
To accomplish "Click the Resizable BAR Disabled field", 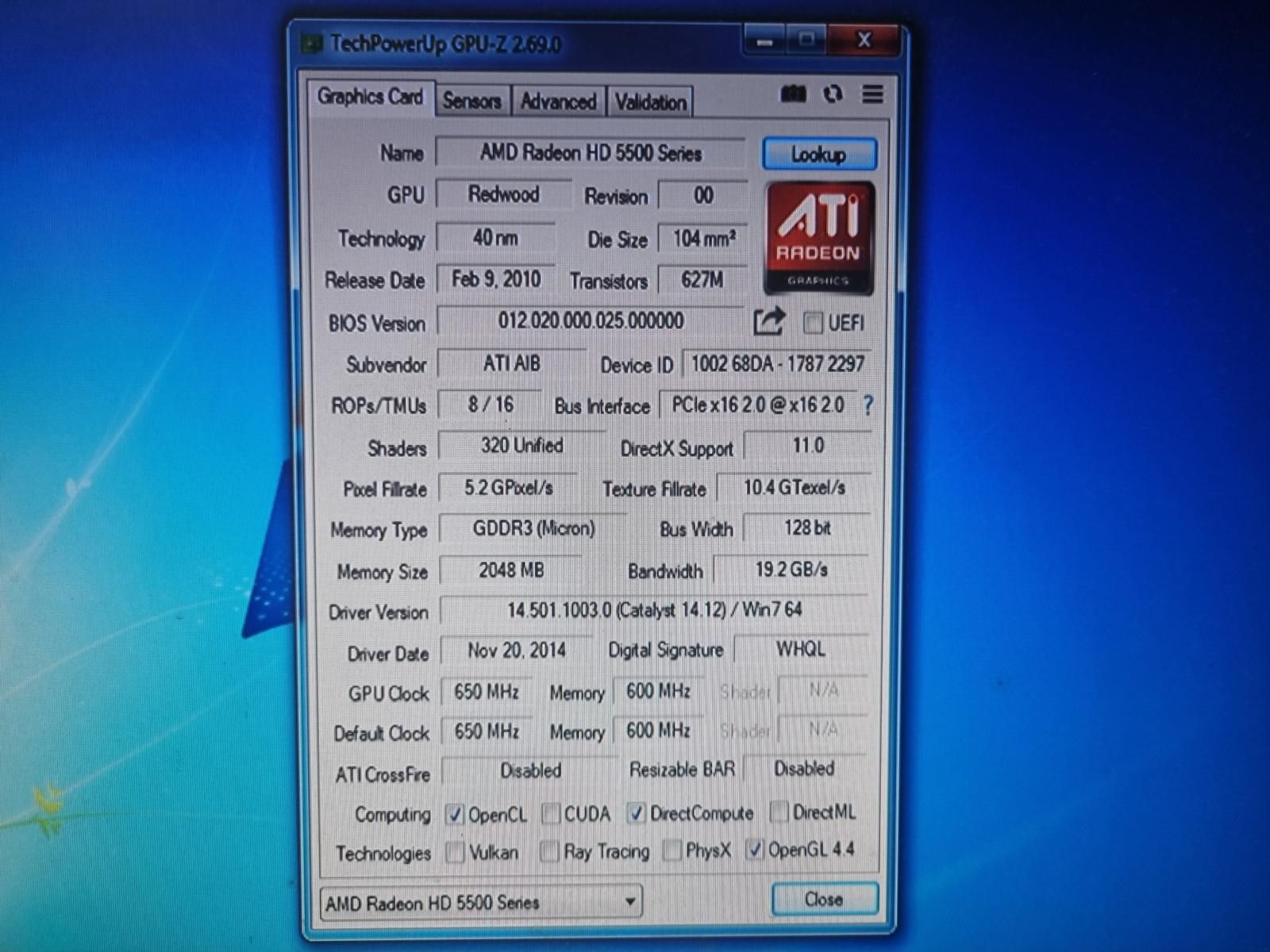I will [x=805, y=769].
